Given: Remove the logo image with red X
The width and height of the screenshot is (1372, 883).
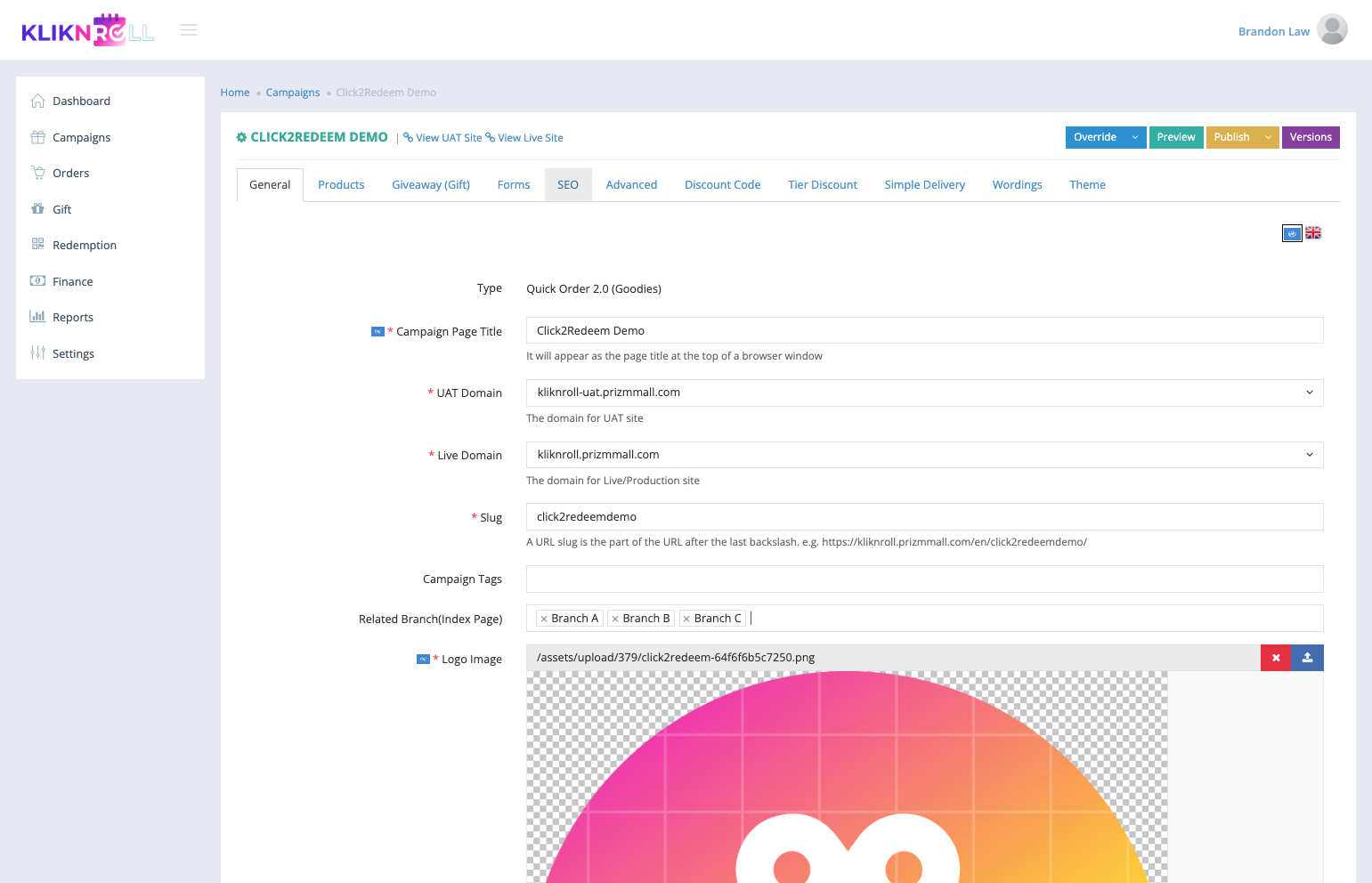Looking at the screenshot, I should coord(1276,658).
